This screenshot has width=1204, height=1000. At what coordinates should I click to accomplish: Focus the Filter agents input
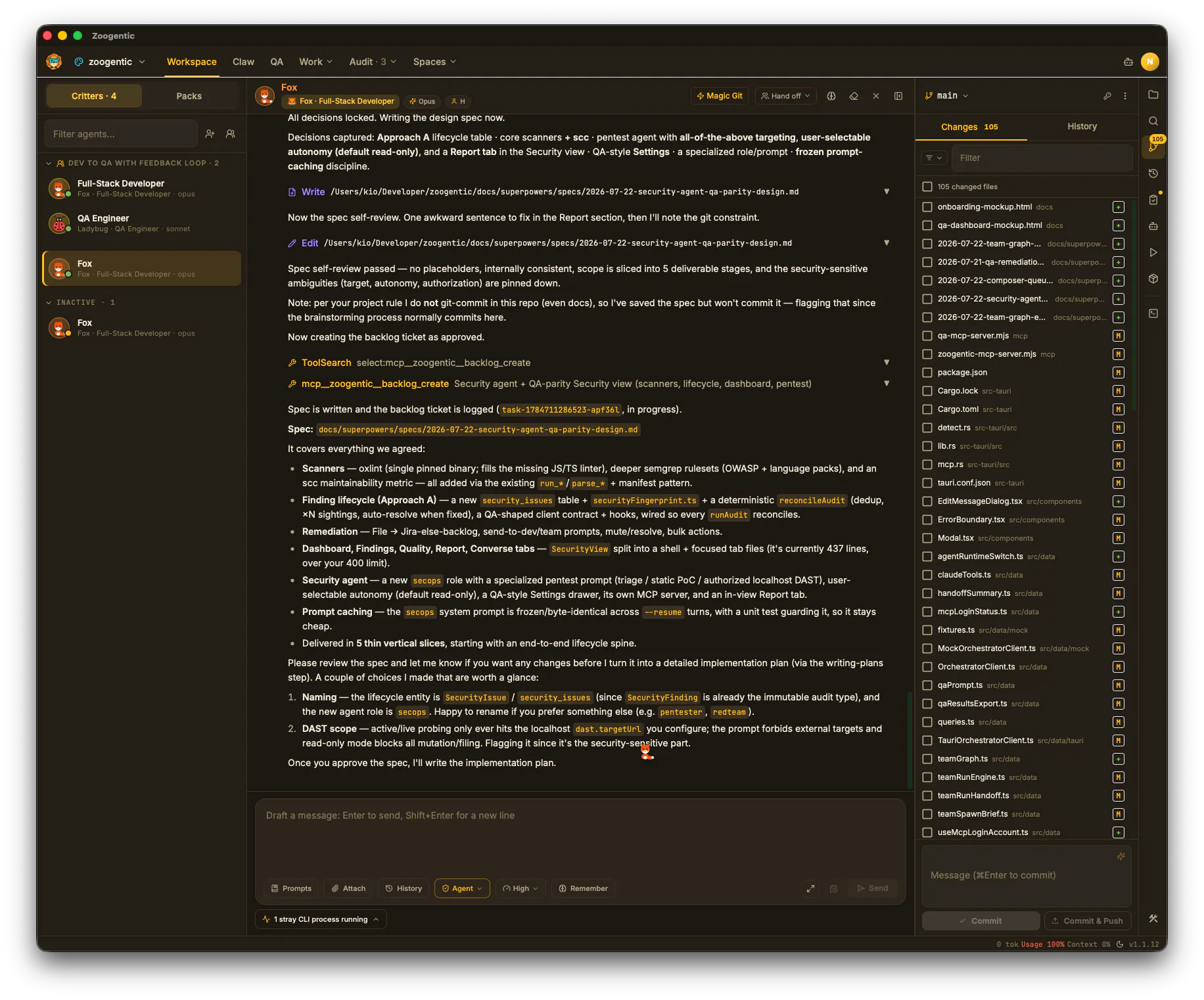121,133
